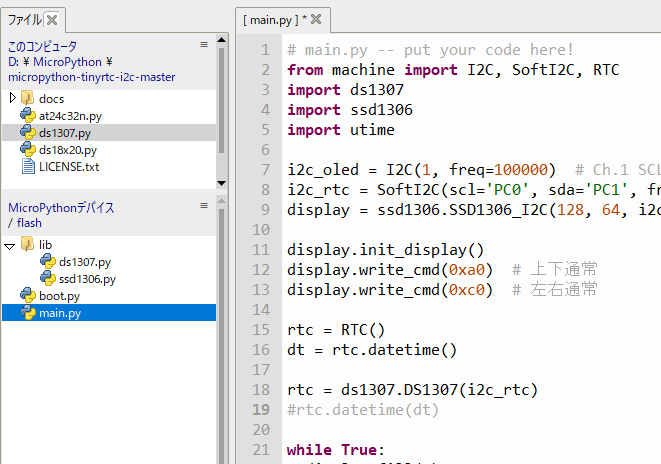
Task: Close the ファイル panel tab
Action: (x=52, y=20)
